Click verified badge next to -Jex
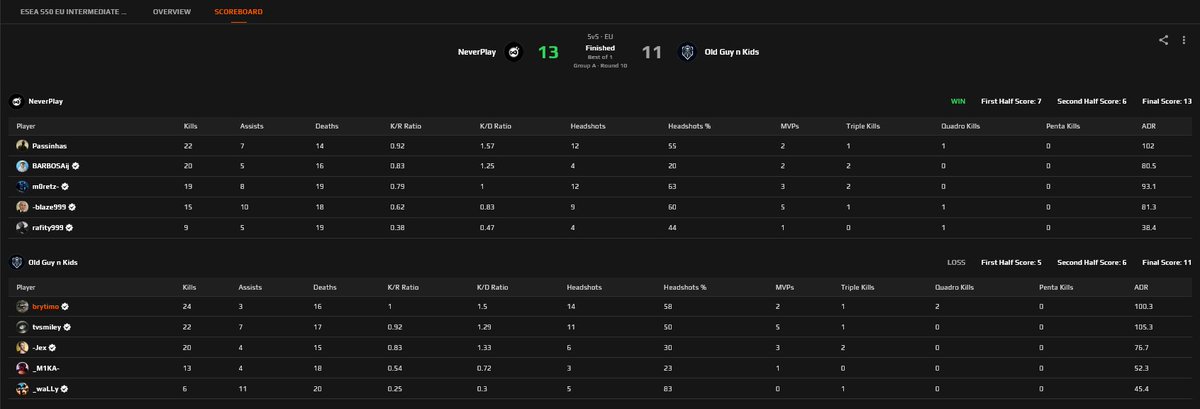 click(53, 347)
